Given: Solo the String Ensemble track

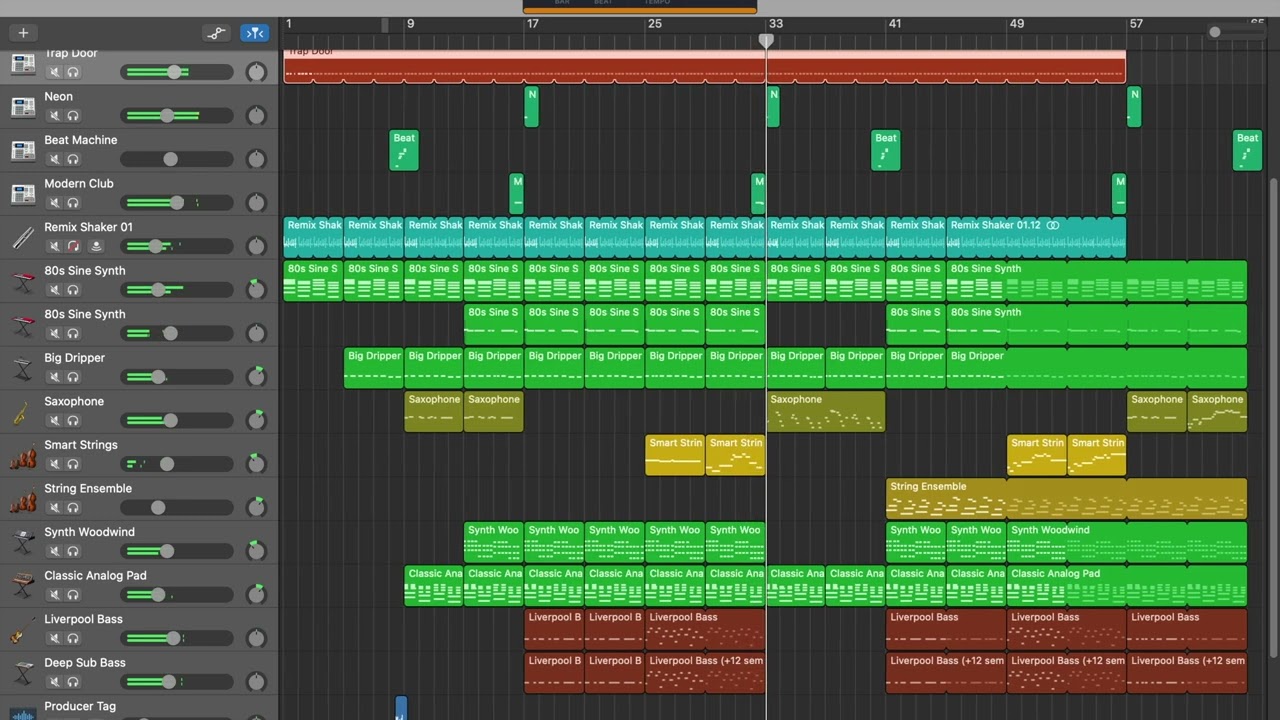Looking at the screenshot, I should pos(73,508).
